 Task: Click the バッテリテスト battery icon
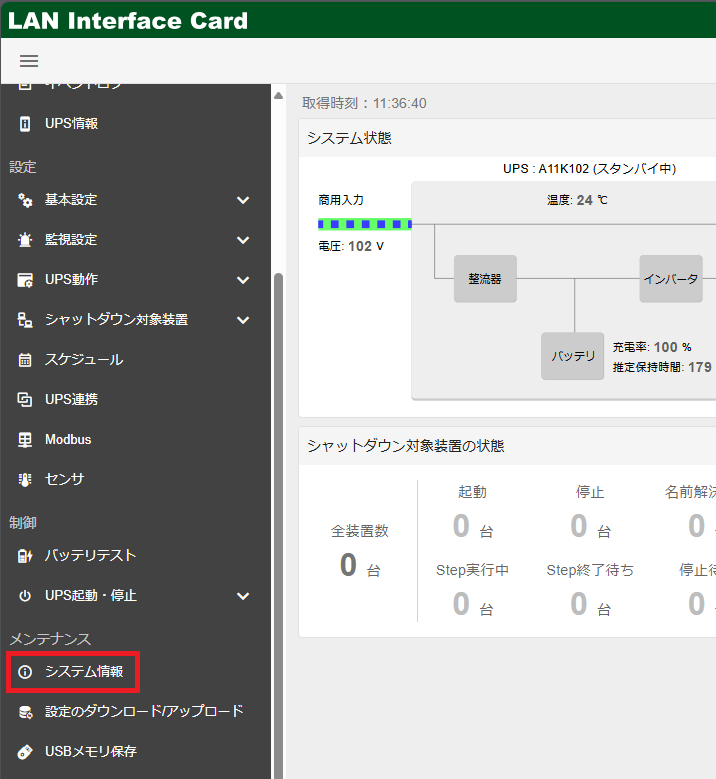tap(25, 555)
